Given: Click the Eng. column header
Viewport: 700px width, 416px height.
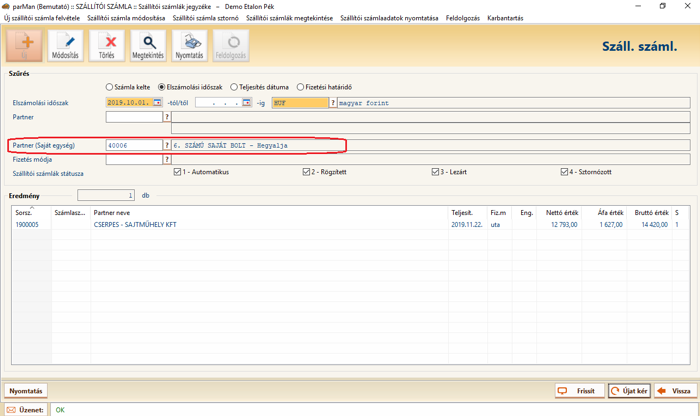Looking at the screenshot, I should 523,212.
